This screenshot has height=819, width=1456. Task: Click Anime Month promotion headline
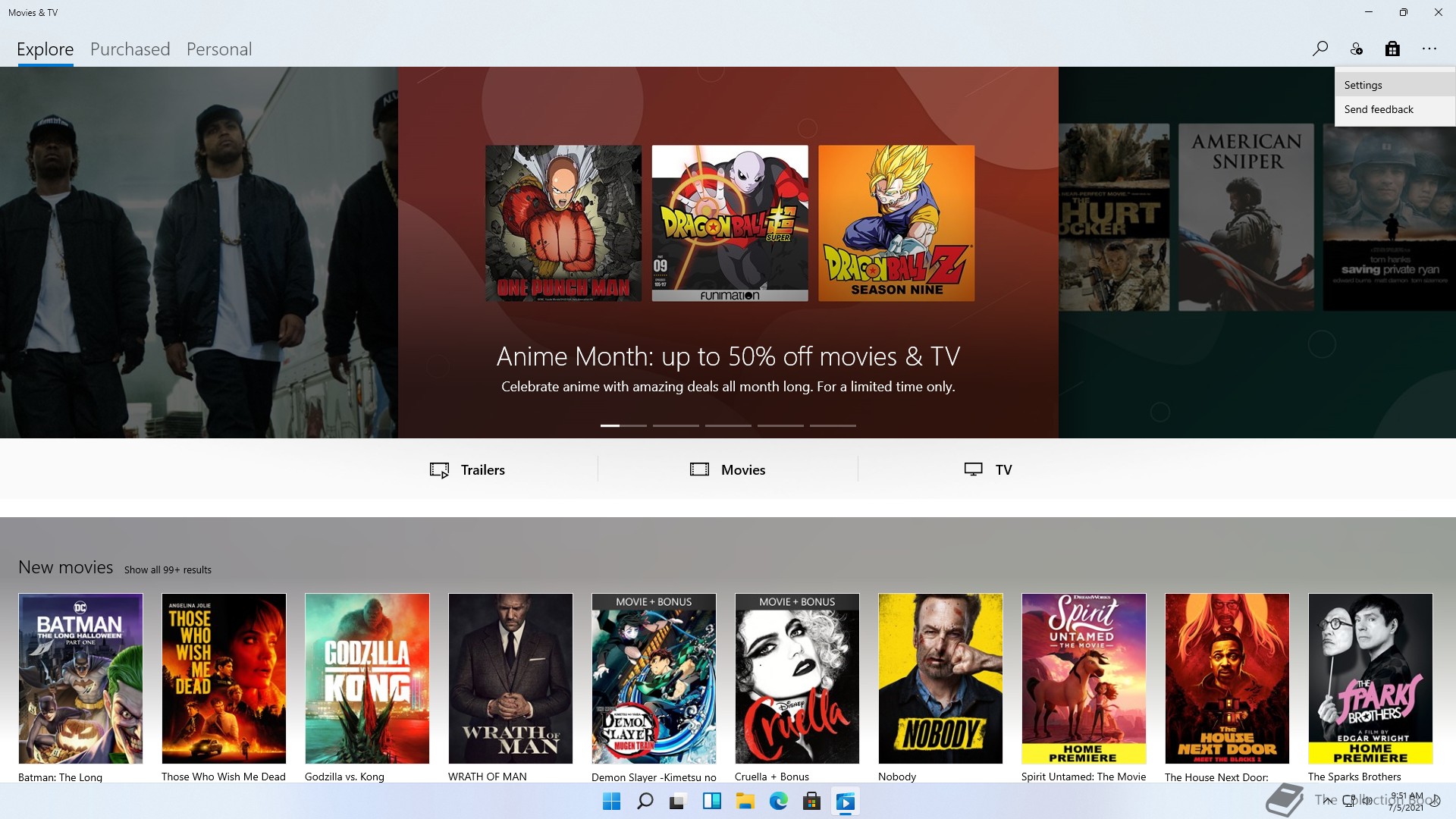click(x=728, y=356)
